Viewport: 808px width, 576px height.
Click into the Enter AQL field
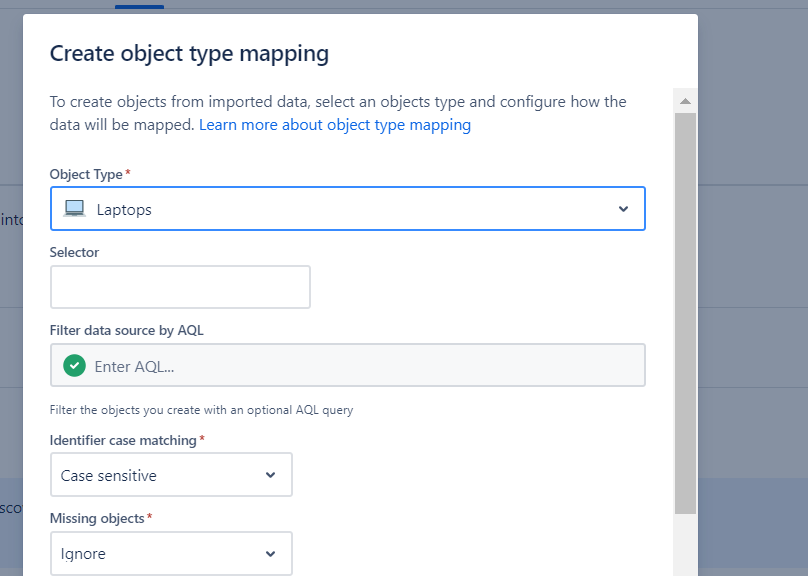click(x=360, y=366)
